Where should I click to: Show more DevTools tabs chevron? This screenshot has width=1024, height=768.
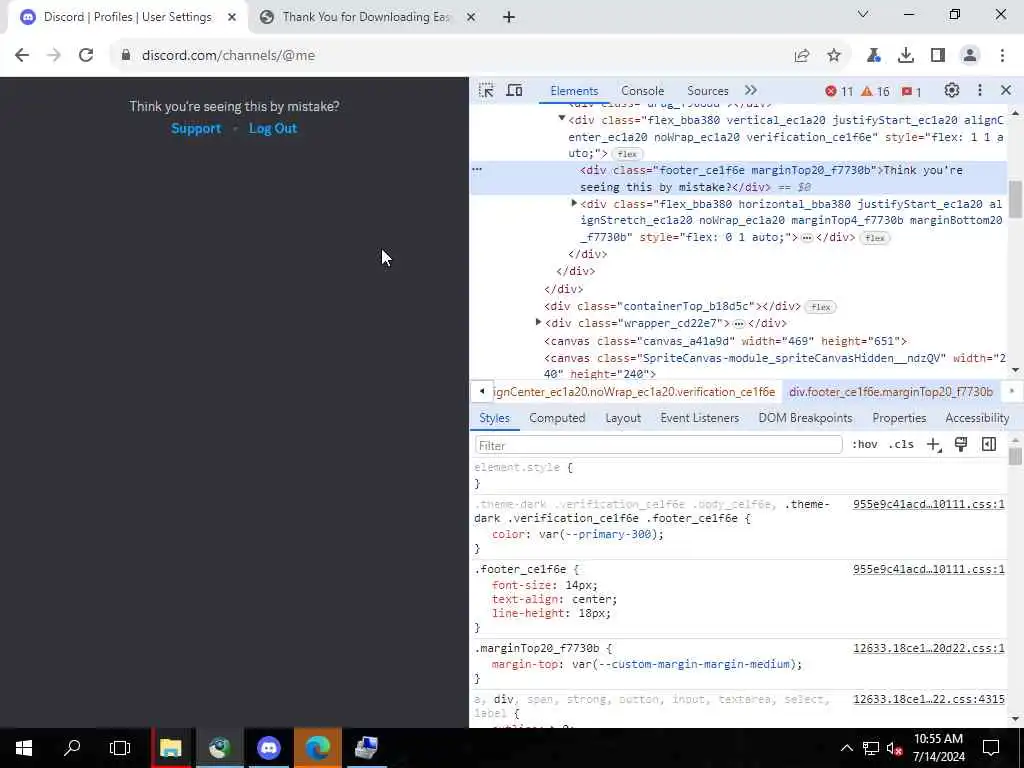click(751, 91)
